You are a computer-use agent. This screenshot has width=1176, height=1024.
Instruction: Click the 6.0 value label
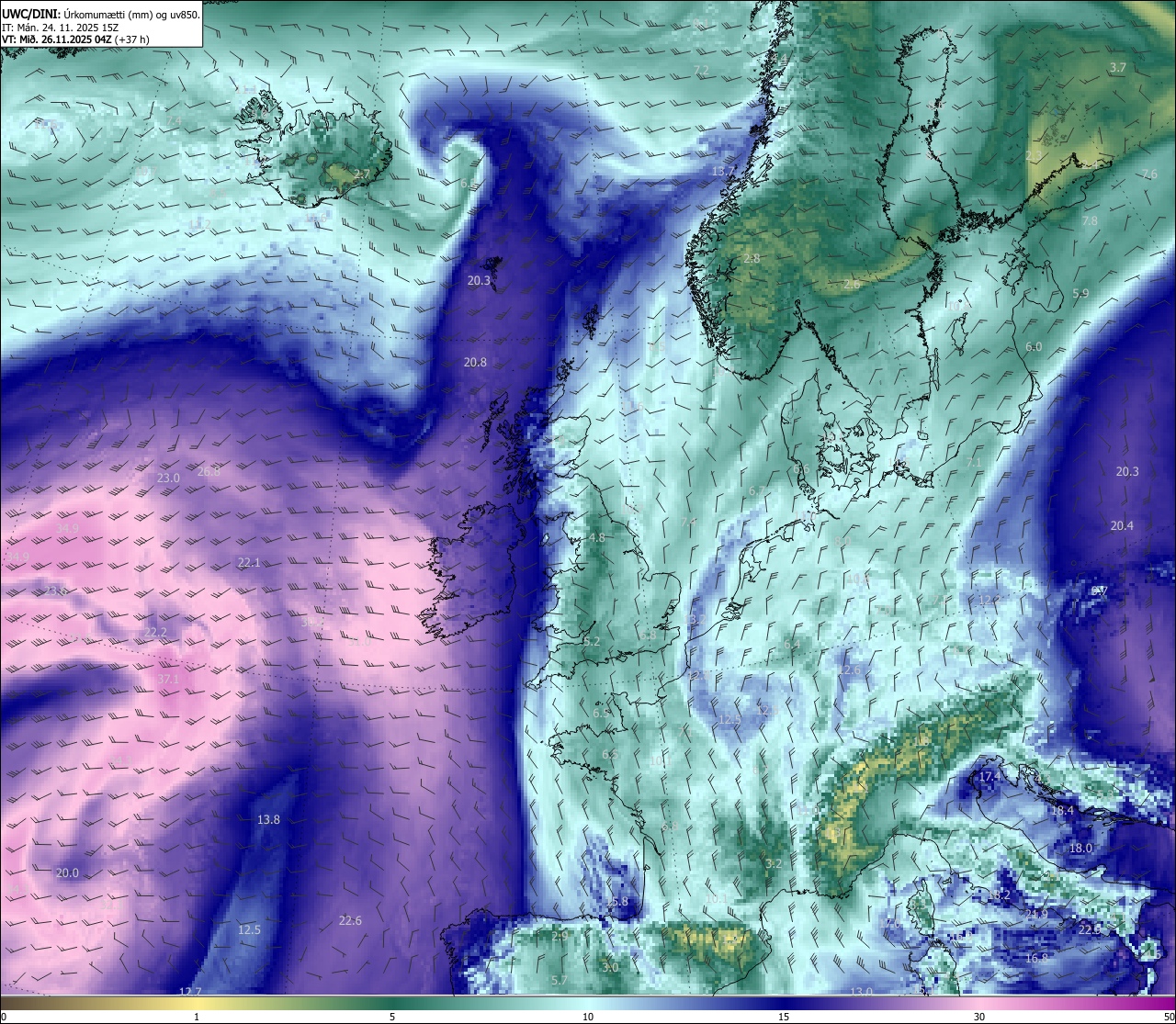(x=1034, y=347)
